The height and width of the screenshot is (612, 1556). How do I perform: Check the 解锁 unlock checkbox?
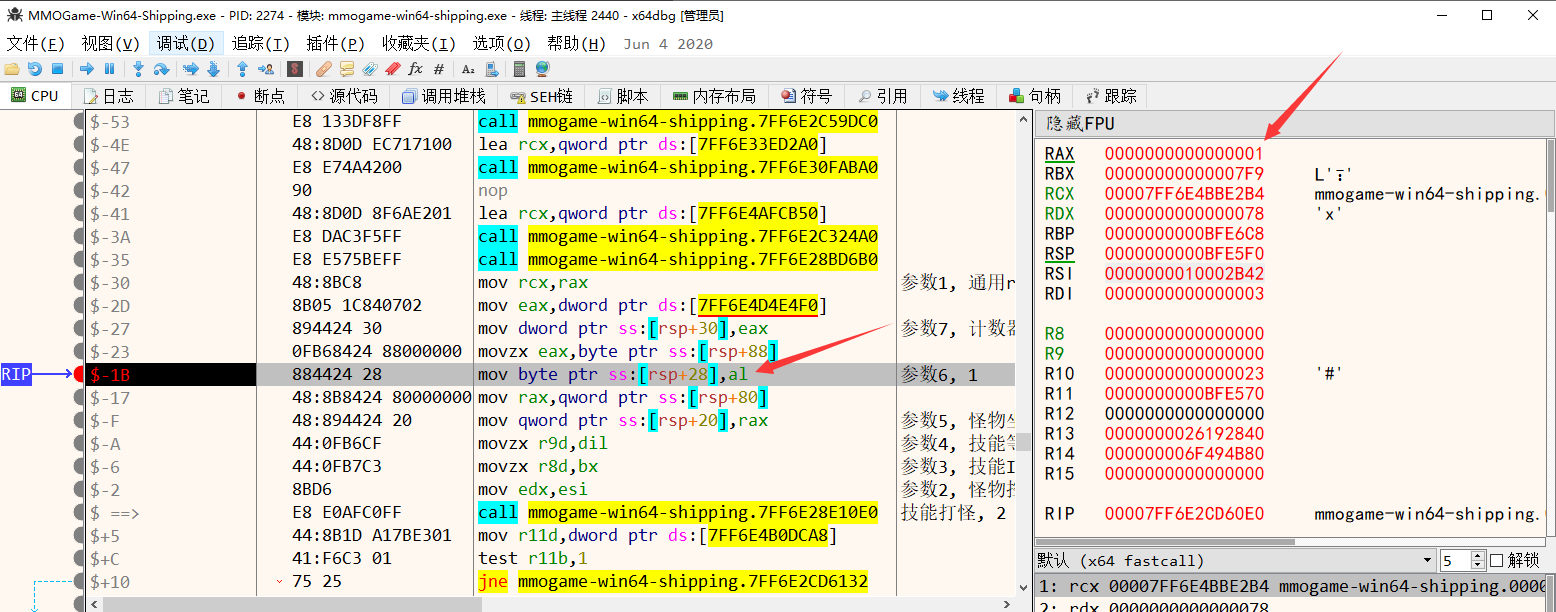pyautogui.click(x=1497, y=561)
